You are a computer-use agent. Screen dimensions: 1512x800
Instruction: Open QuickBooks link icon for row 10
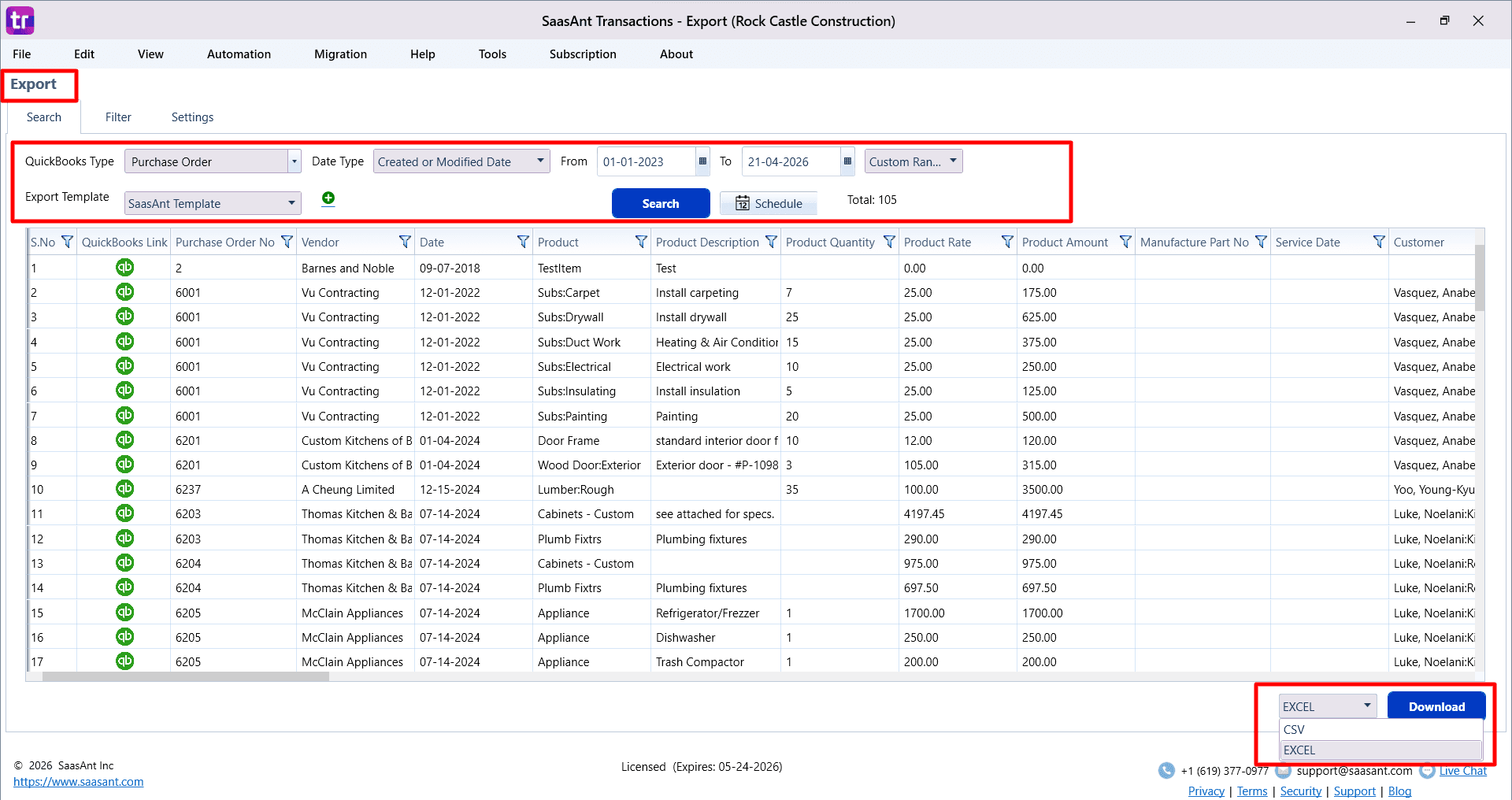124,489
